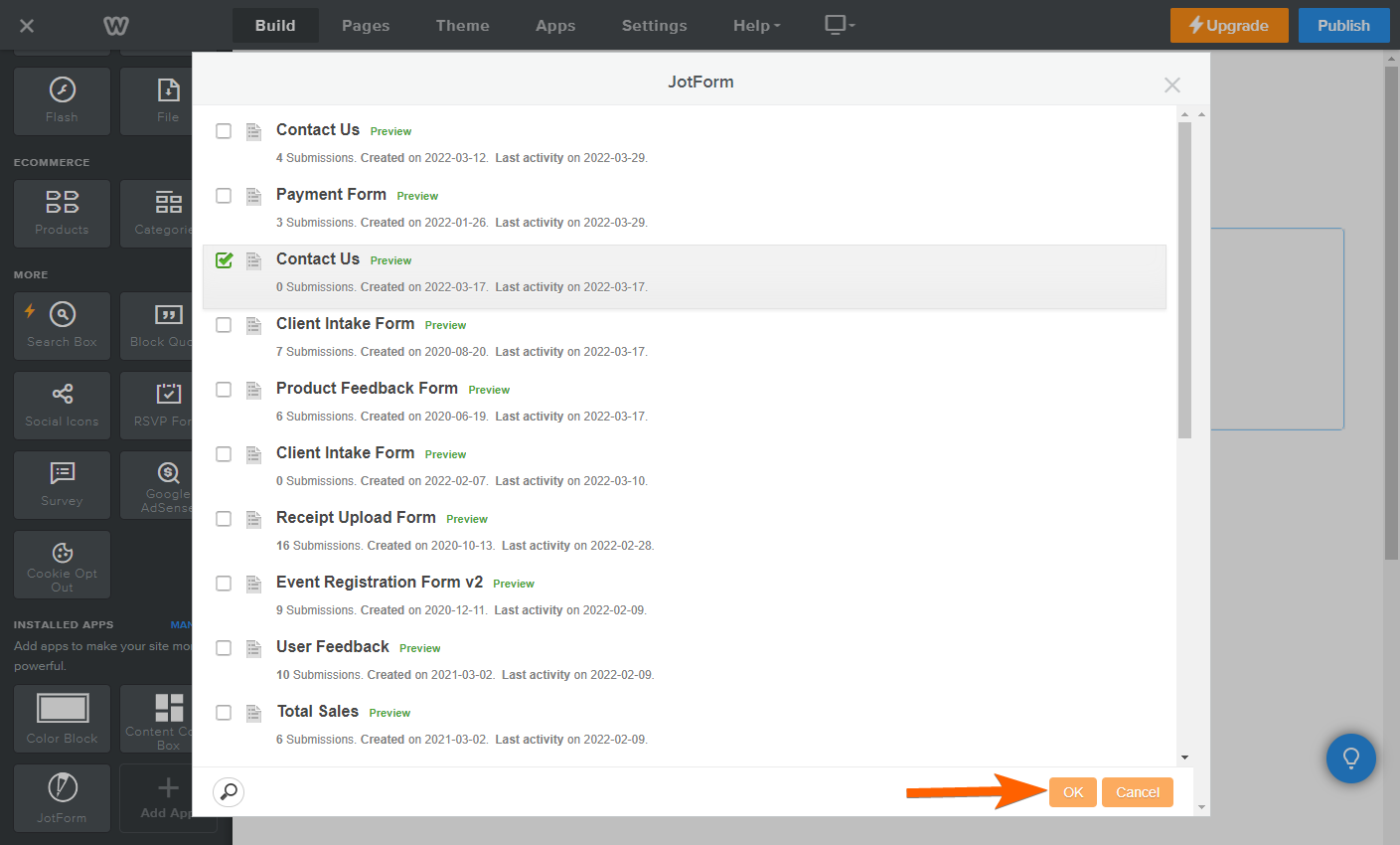Preview the Product Feedback Form
This screenshot has width=1400, height=845.
click(489, 390)
